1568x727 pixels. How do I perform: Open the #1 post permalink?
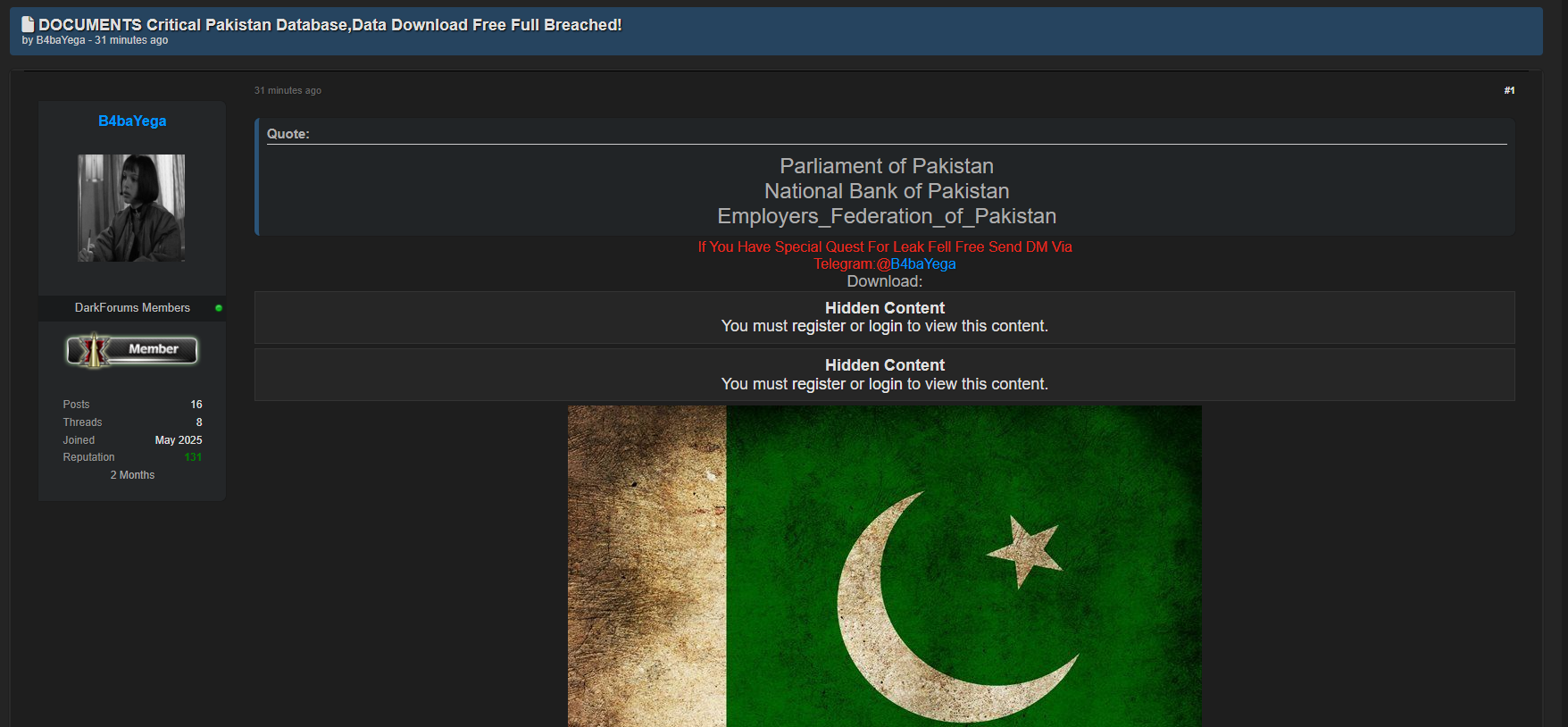(1509, 90)
